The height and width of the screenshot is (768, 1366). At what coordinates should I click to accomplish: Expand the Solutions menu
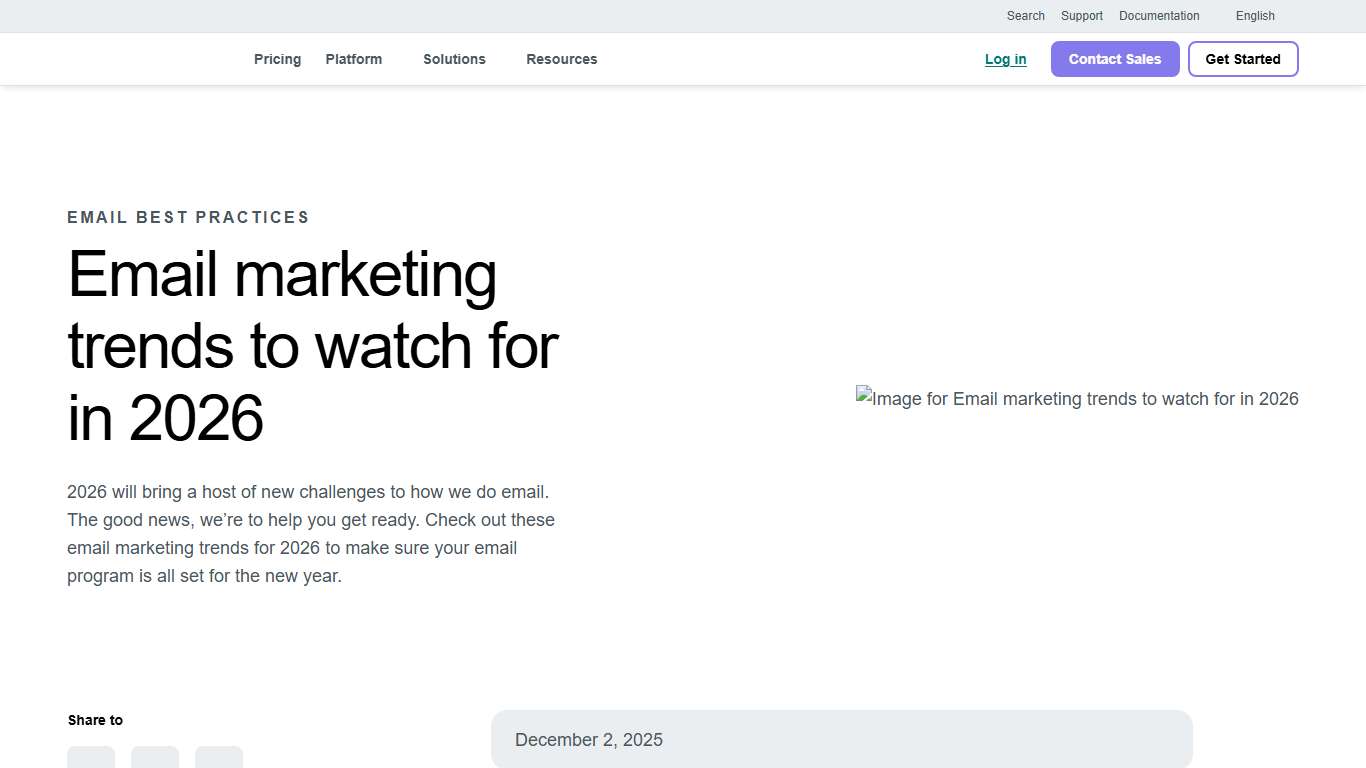coord(454,59)
